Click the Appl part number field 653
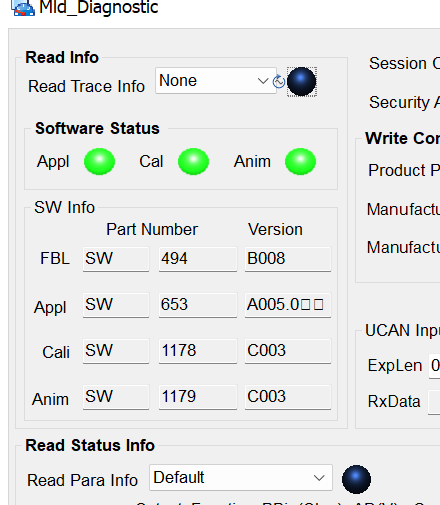This screenshot has width=440, height=505. pyautogui.click(x=198, y=305)
